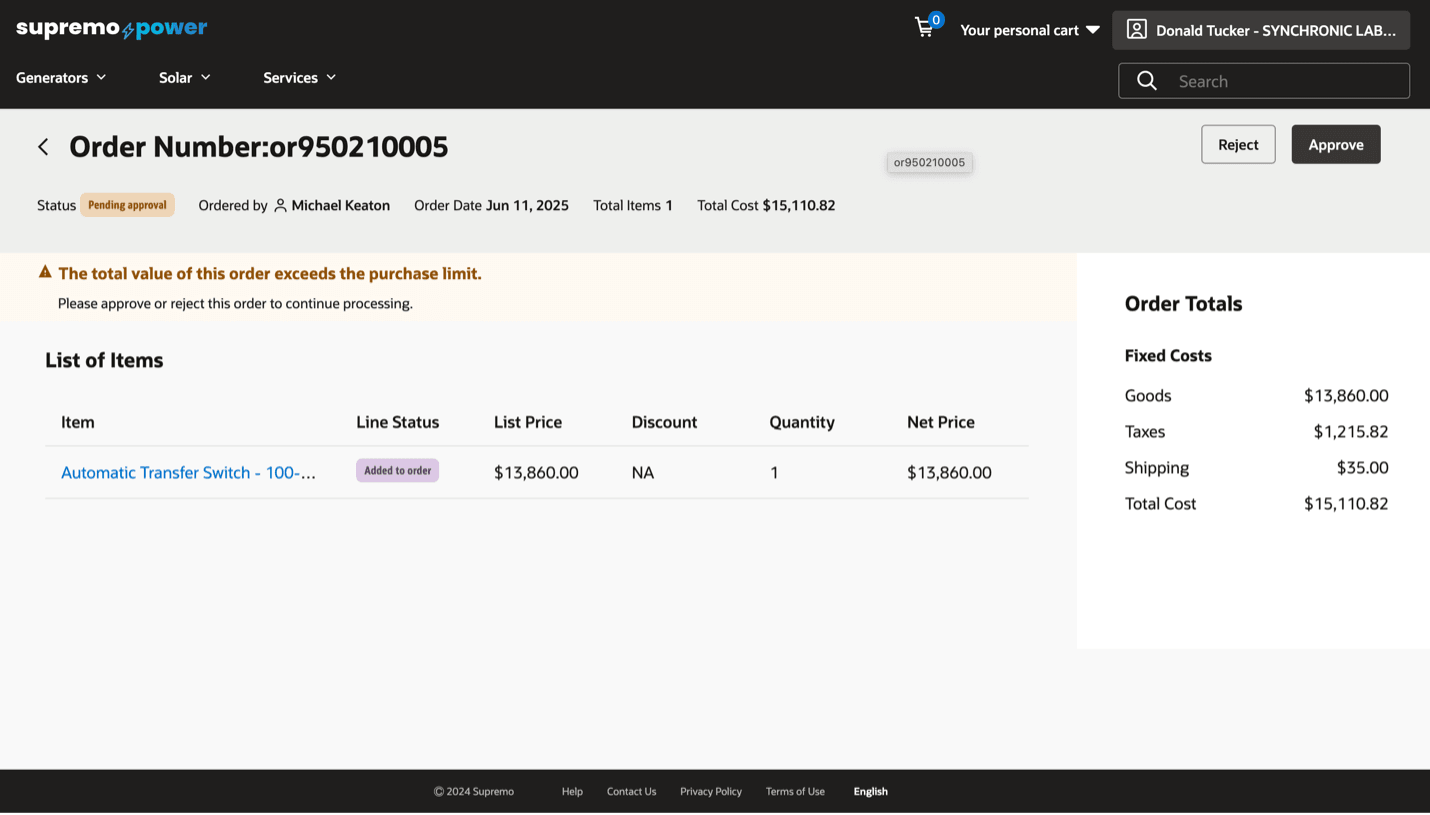Click the Shipping amount $35.00
Viewport: 1430px width, 815px height.
(1362, 467)
